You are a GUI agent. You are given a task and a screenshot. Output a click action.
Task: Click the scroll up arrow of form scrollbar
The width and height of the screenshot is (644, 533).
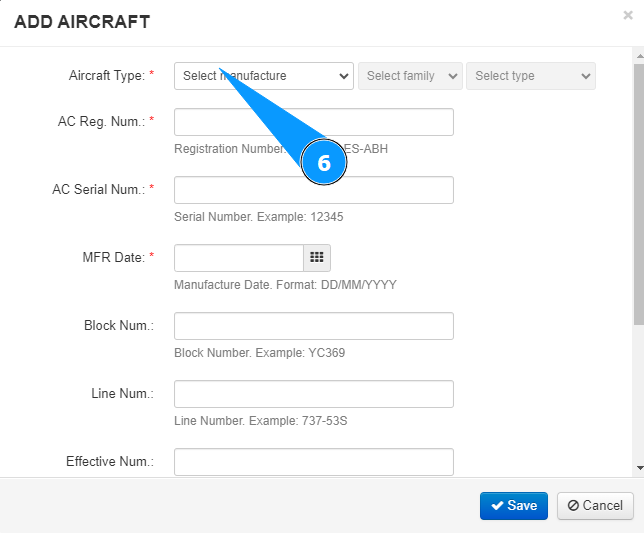(639, 57)
